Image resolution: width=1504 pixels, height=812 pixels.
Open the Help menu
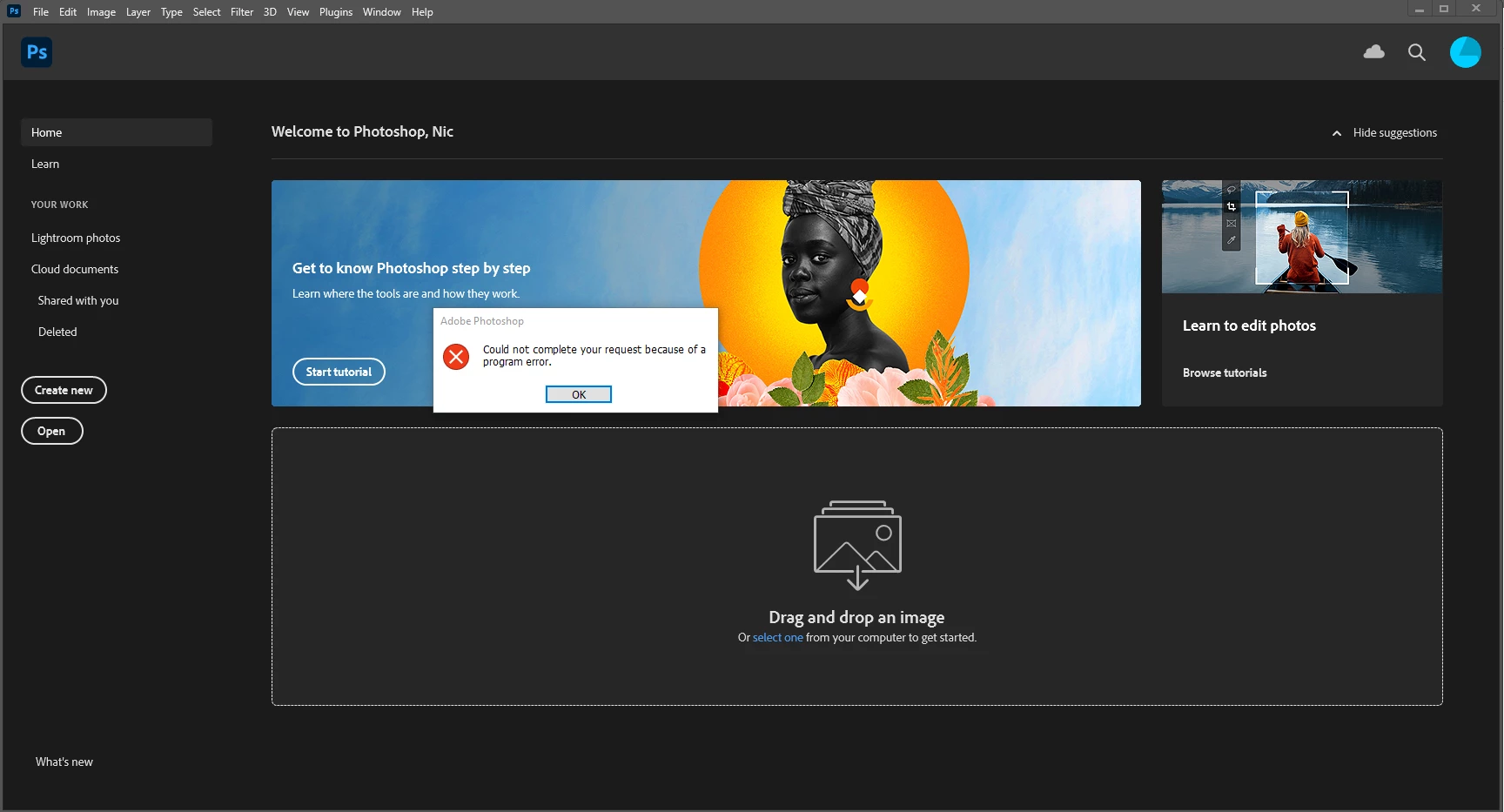point(422,12)
